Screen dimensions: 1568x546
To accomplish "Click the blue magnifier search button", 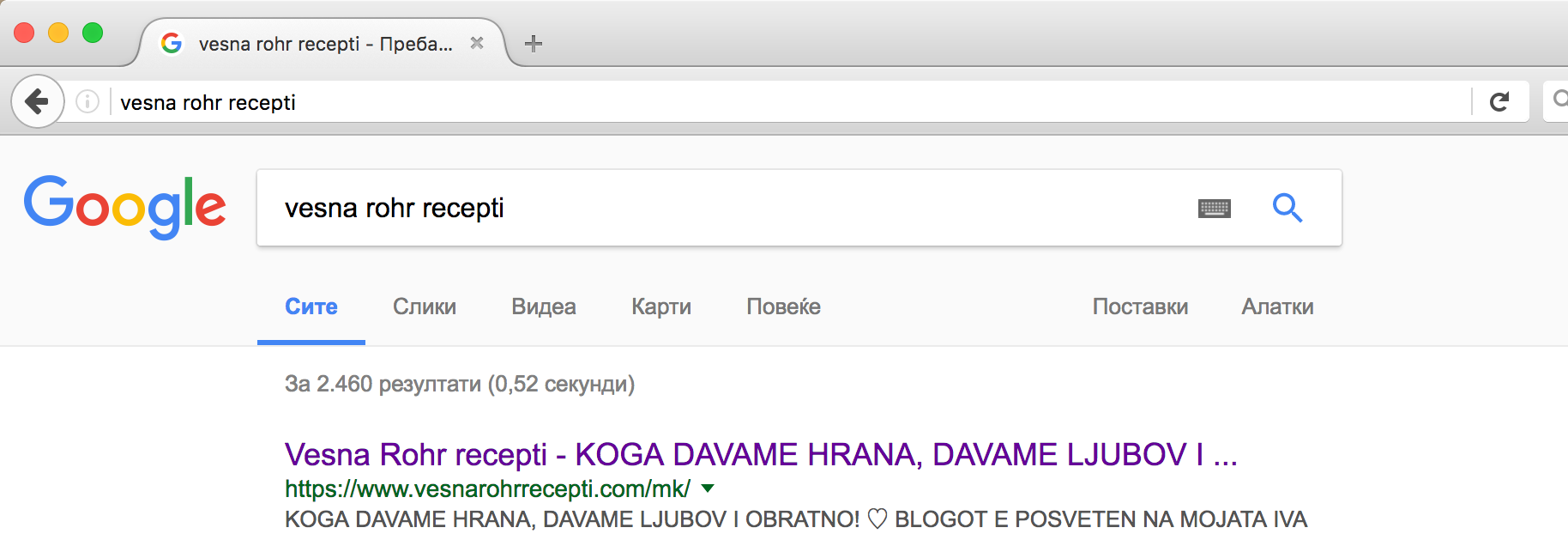I will click(x=1288, y=208).
